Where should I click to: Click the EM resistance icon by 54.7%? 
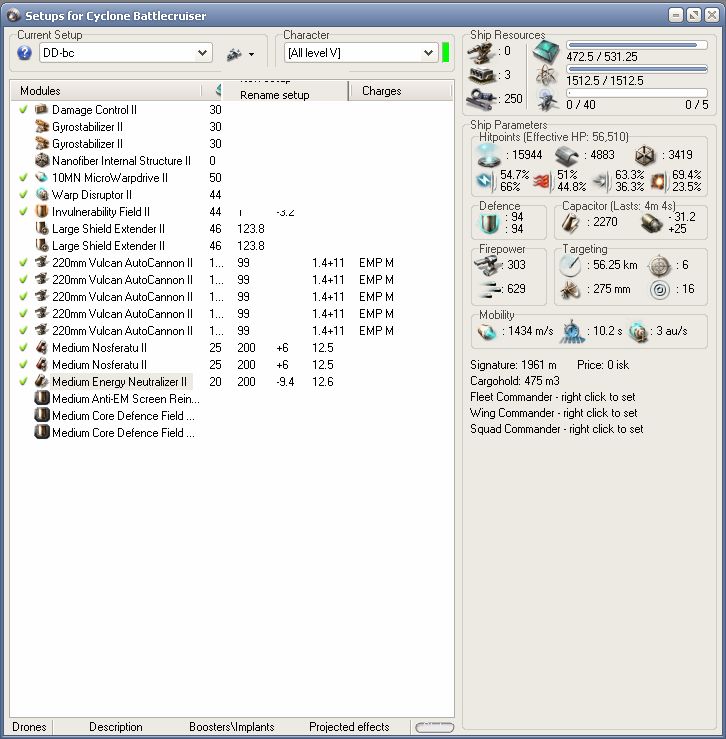tap(485, 181)
